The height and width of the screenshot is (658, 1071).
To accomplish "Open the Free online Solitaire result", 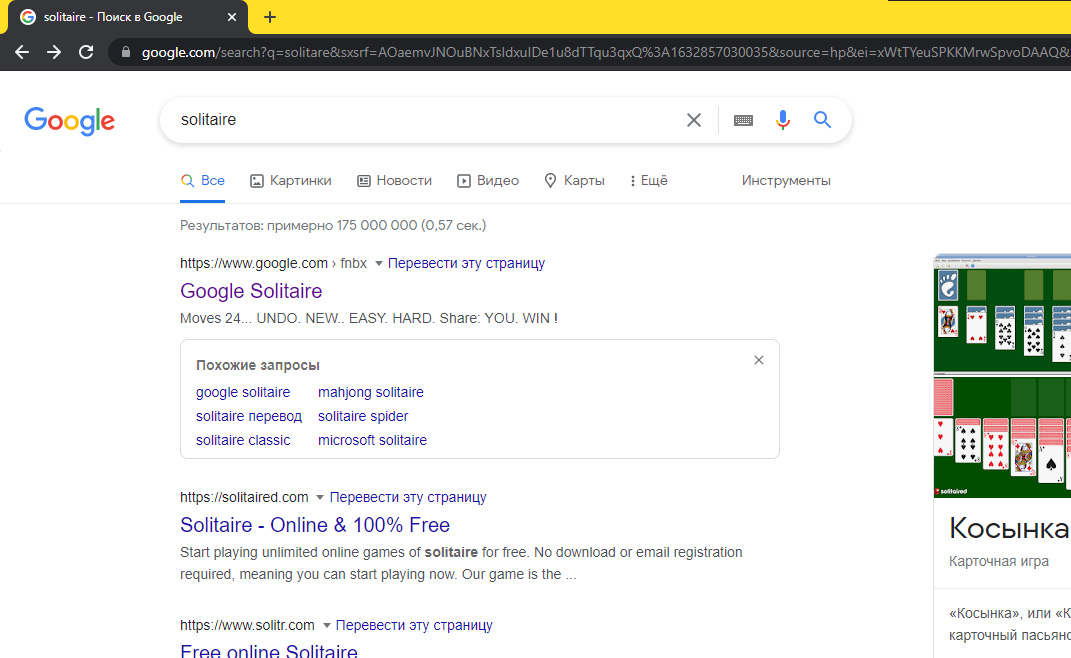I will (268, 650).
